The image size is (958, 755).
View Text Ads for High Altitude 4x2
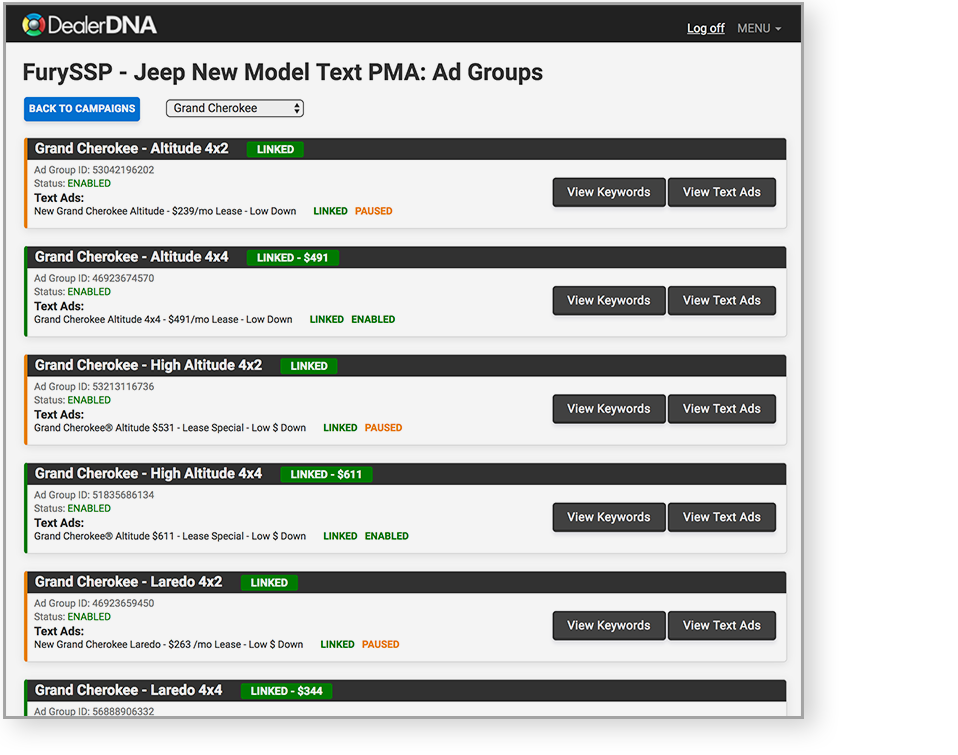[722, 409]
